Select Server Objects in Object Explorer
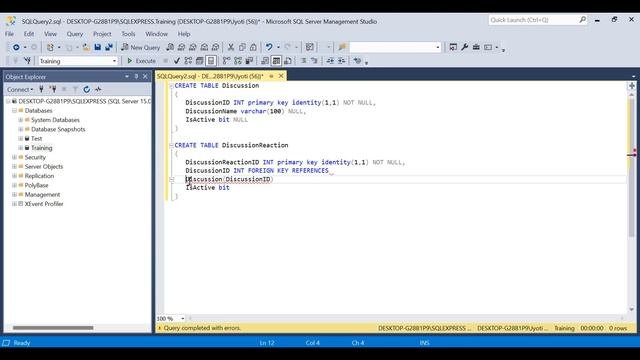The width and height of the screenshot is (640, 360). point(44,167)
